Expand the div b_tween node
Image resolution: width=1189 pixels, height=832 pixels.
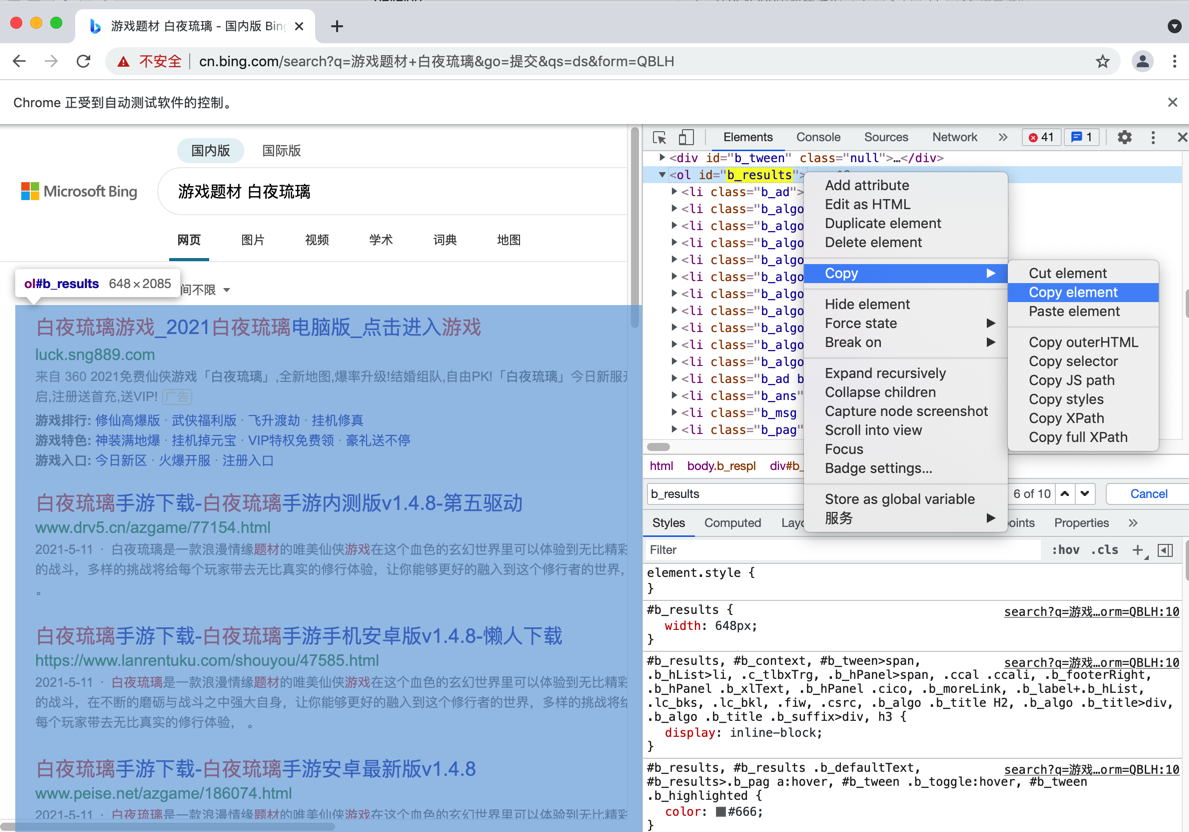[662, 158]
